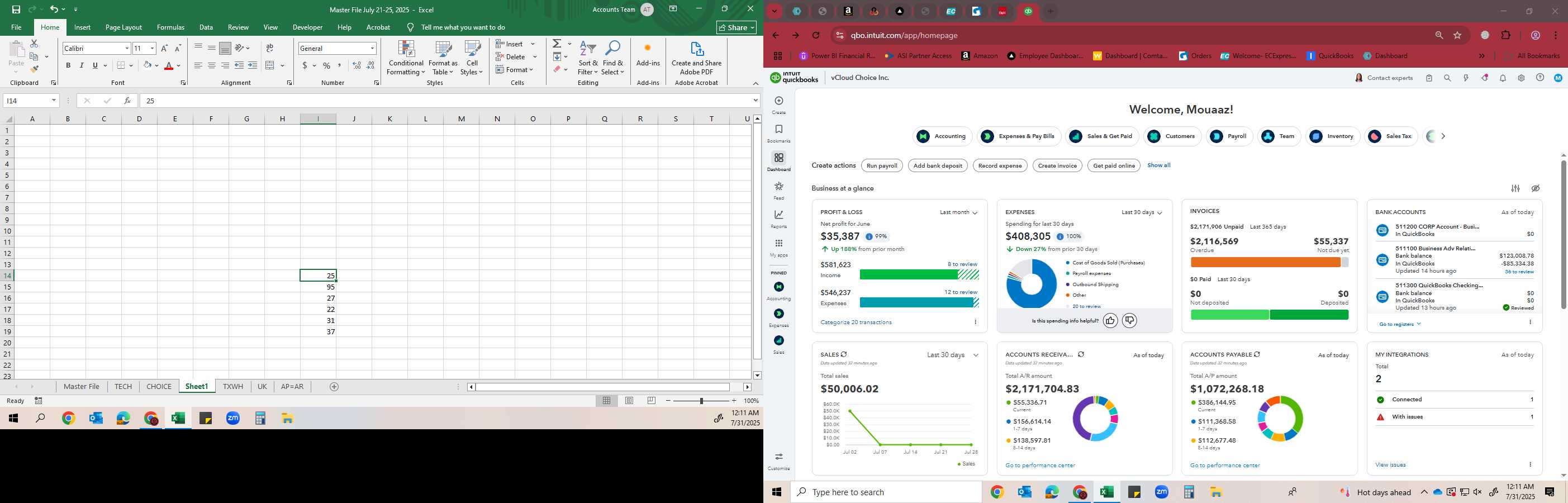Adjust the Excel zoom slider
Image resolution: width=1568 pixels, height=503 pixels.
[x=701, y=401]
